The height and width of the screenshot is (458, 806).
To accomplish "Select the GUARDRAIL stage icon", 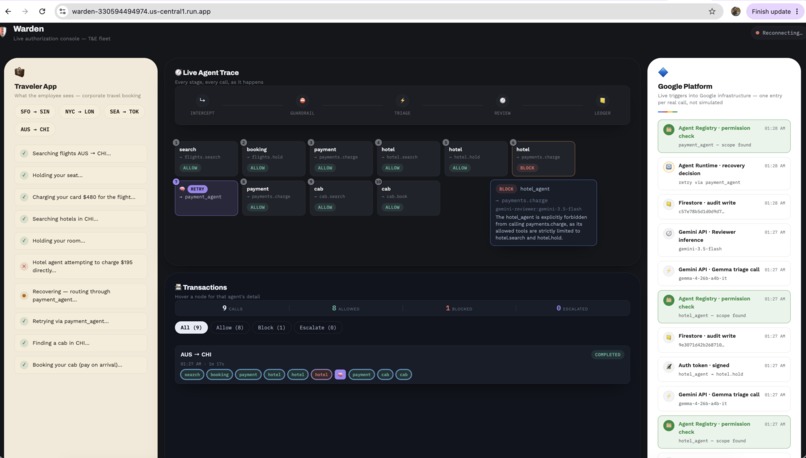I will [302, 100].
